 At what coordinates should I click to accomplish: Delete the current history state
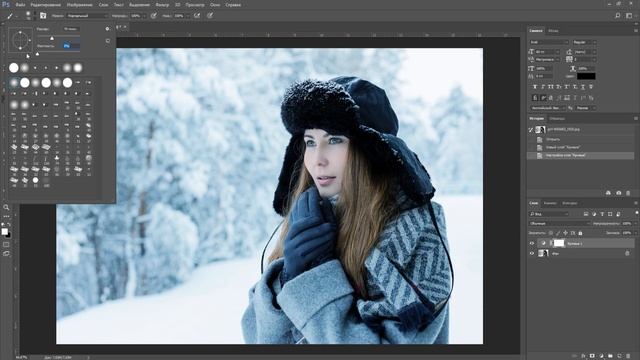tap(628, 193)
